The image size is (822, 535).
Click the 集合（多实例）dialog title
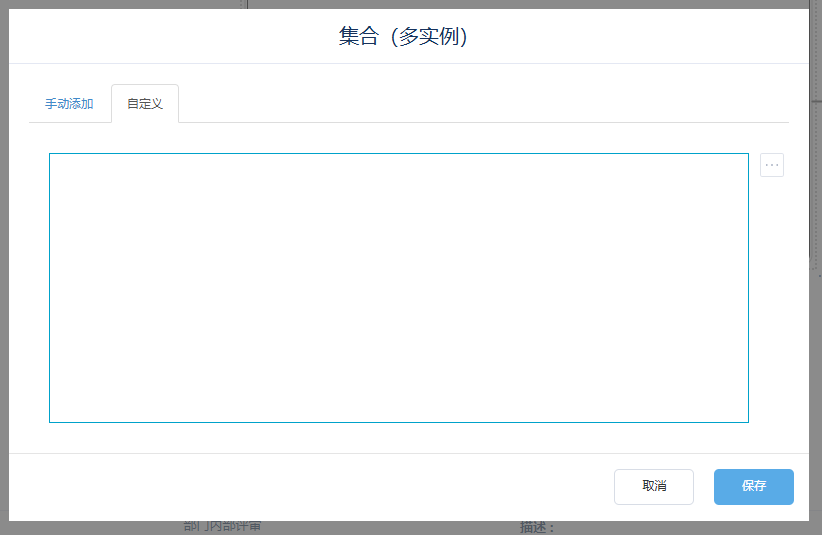(x=404, y=37)
